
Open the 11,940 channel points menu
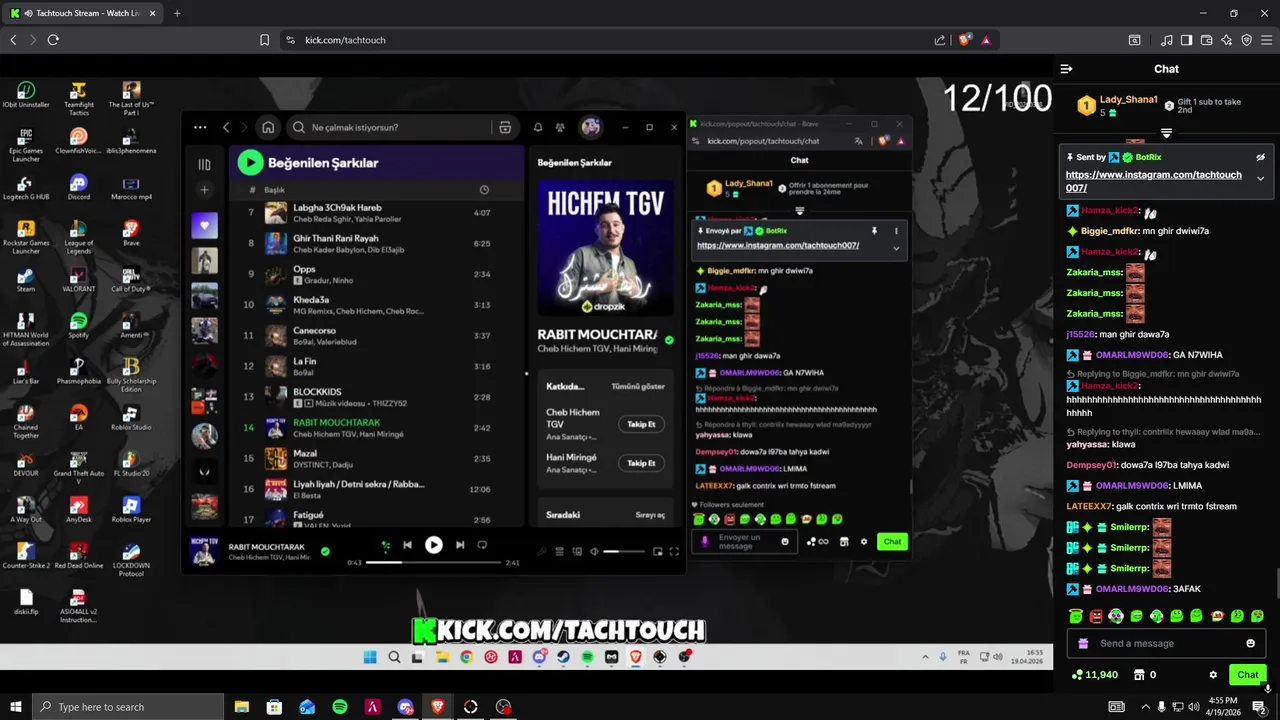(x=1094, y=675)
